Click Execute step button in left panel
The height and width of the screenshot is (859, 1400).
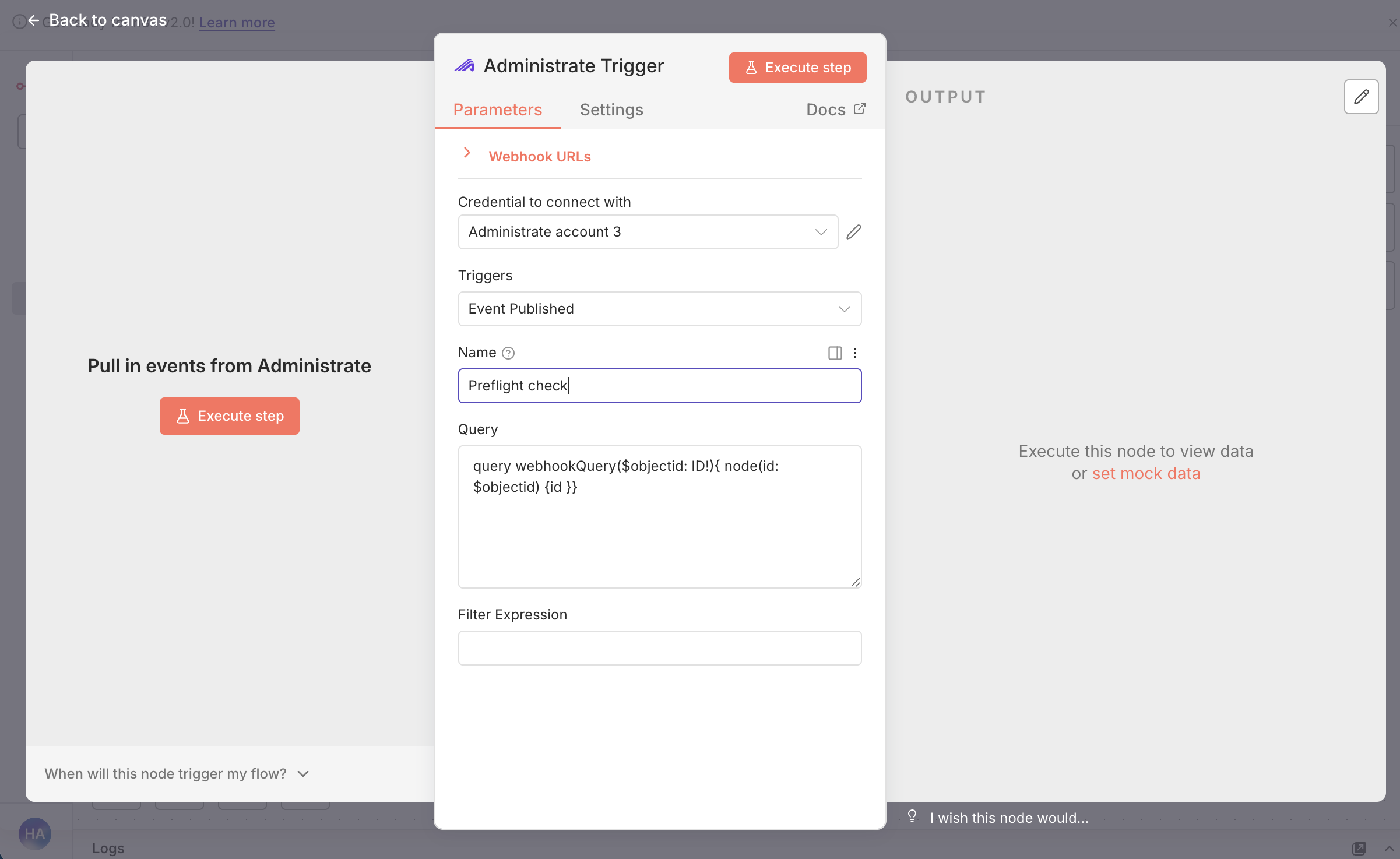(230, 416)
